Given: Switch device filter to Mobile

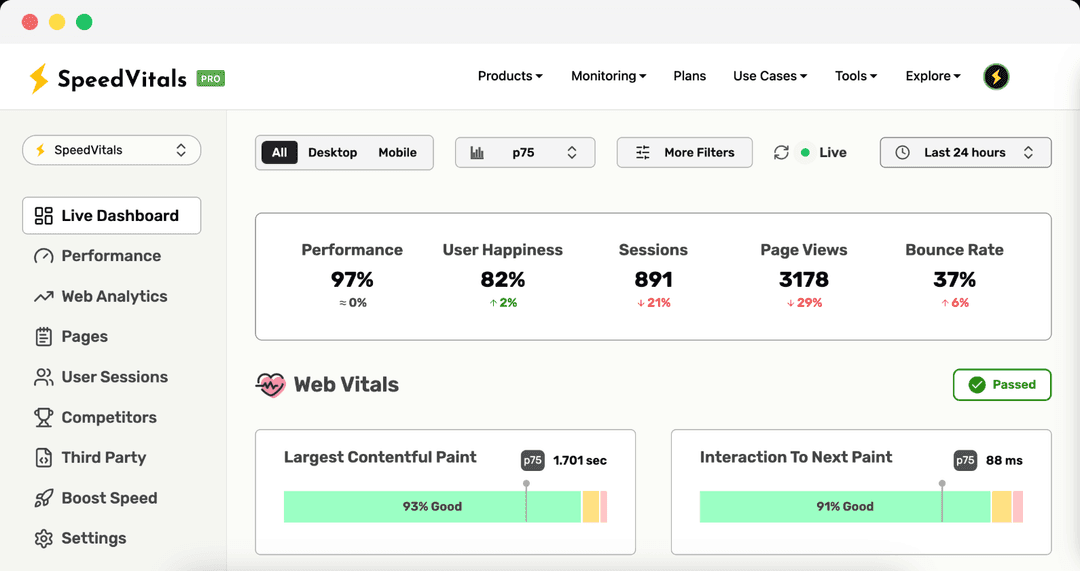Looking at the screenshot, I should pyautogui.click(x=397, y=152).
